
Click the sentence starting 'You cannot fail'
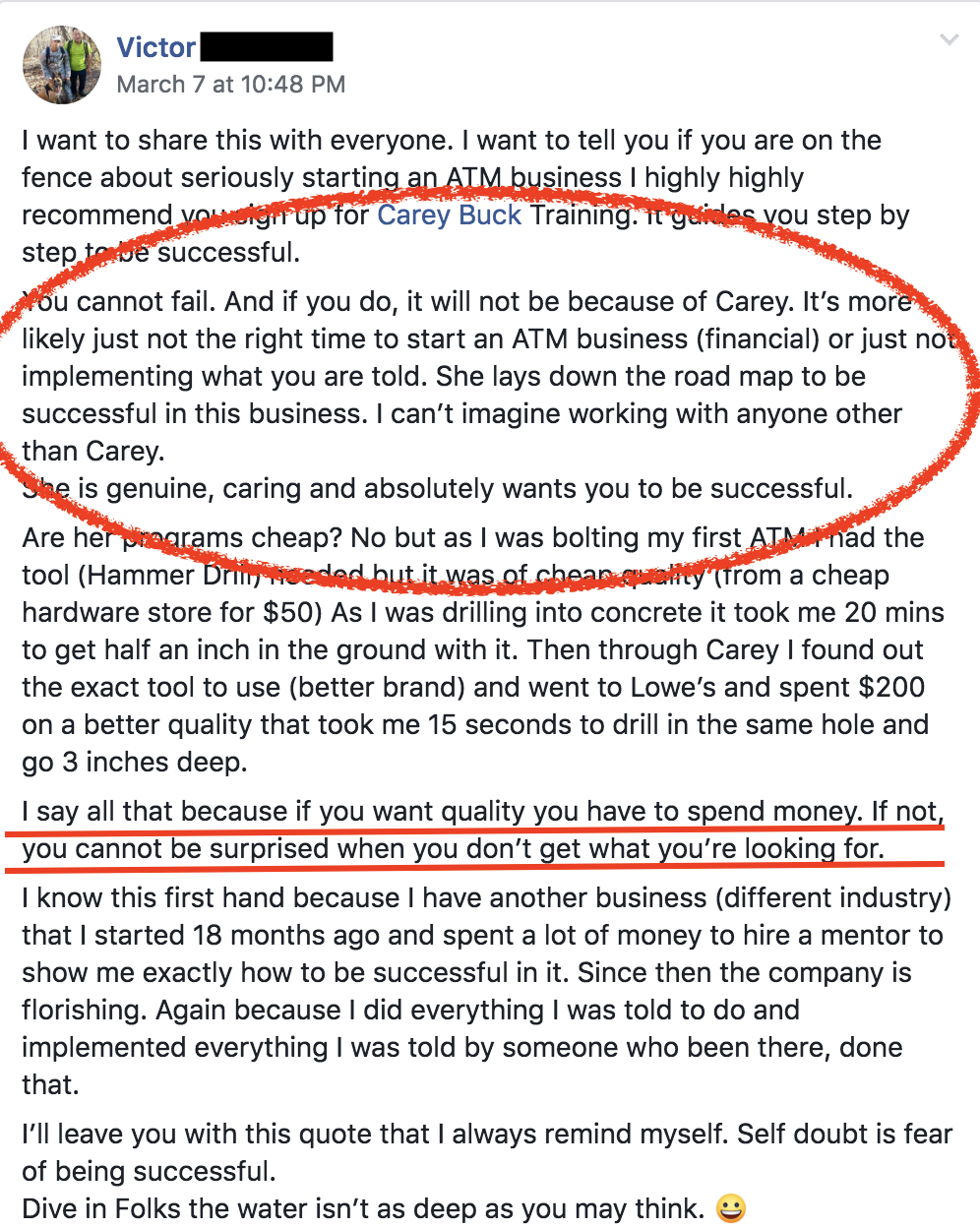click(116, 301)
